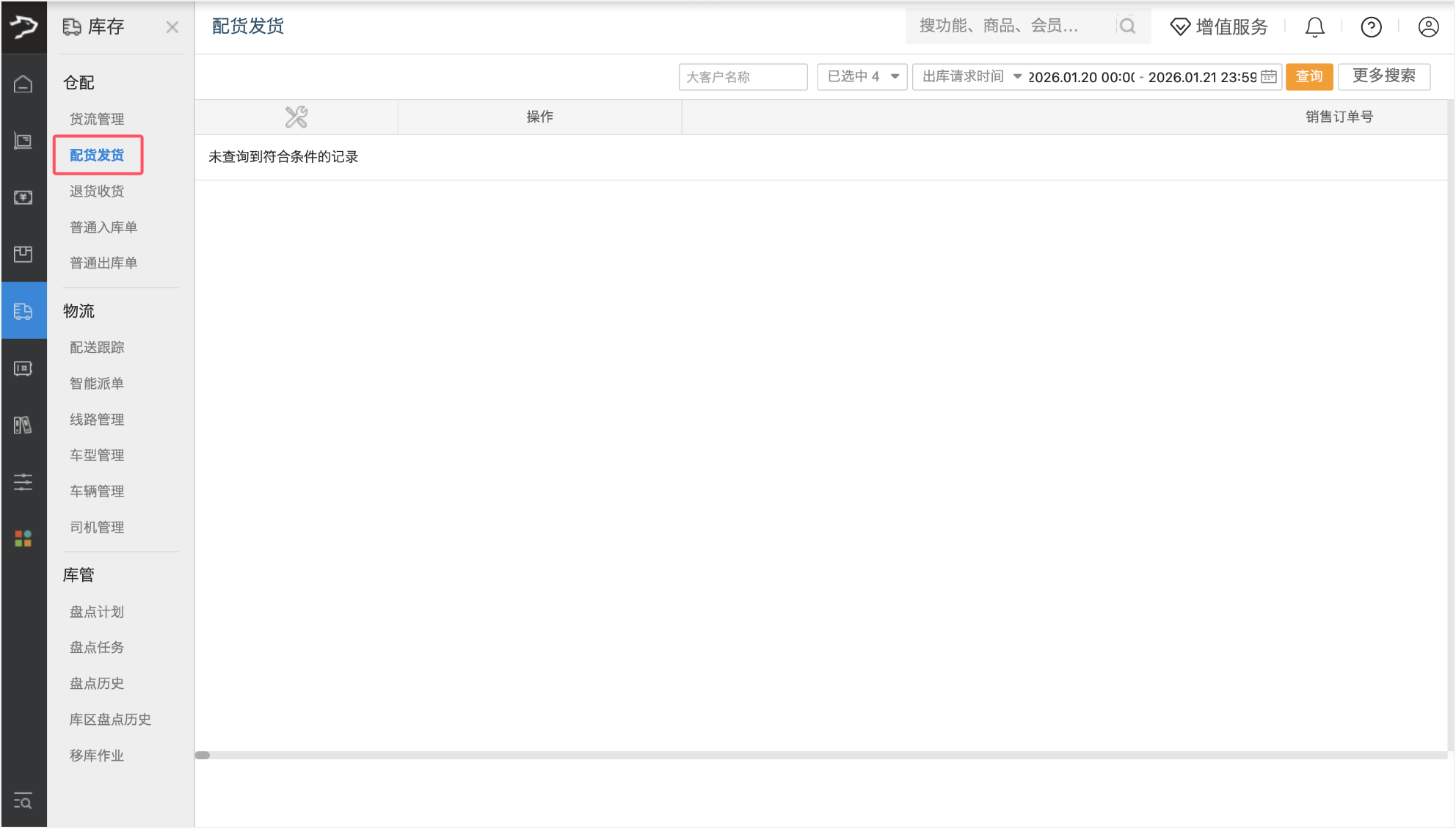Click the magnifier in the global search bar
Viewport: 1456px width, 829px height.
tap(1128, 26)
